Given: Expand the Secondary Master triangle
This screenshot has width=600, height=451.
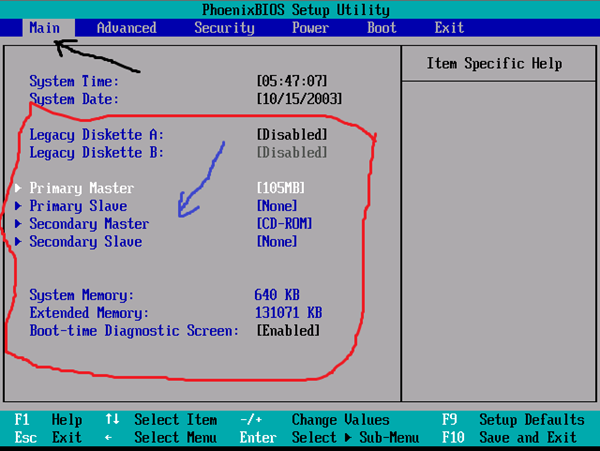Looking at the screenshot, I should (x=18, y=224).
